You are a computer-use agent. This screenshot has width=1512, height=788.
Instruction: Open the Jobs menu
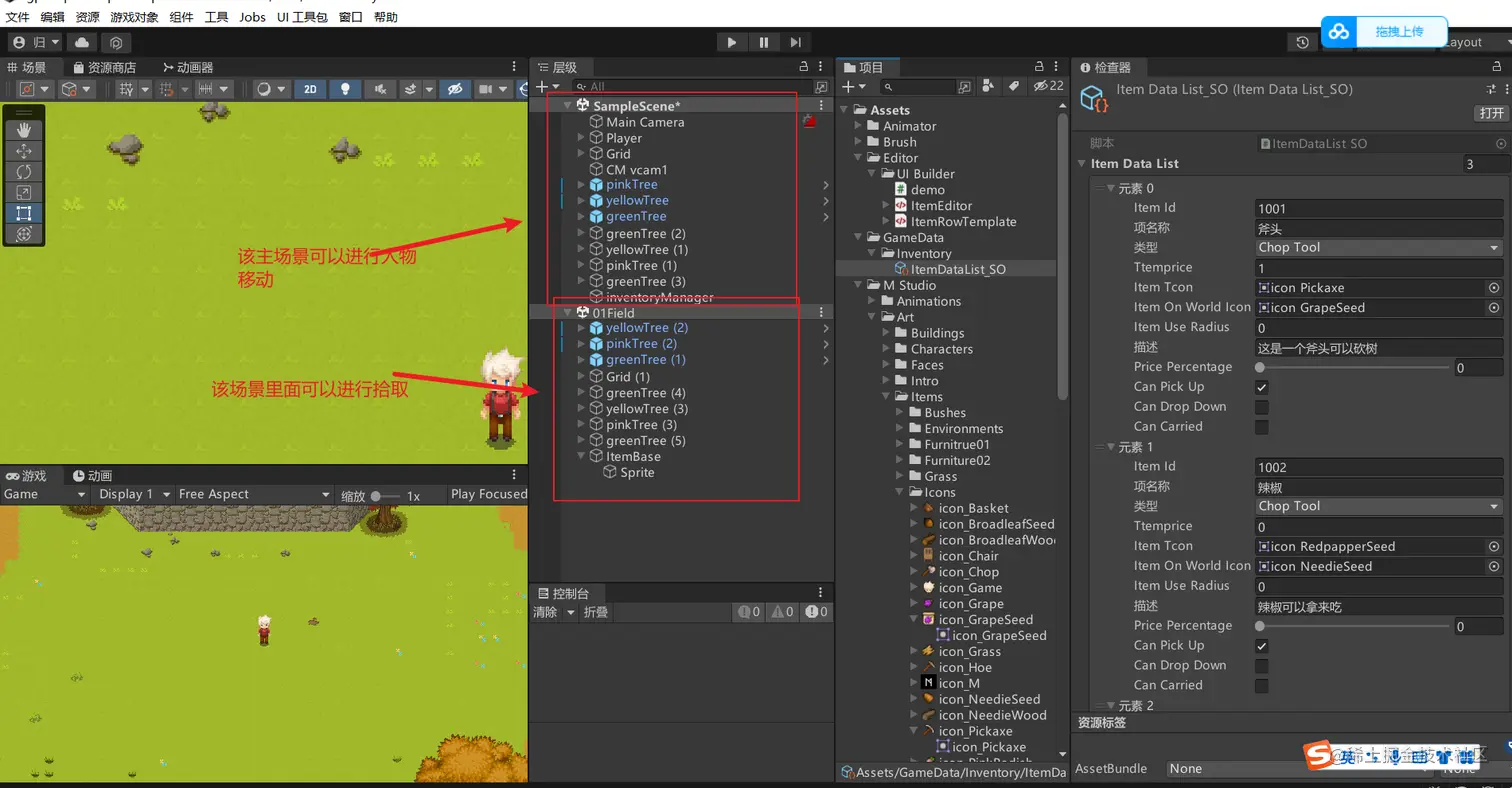tap(252, 17)
